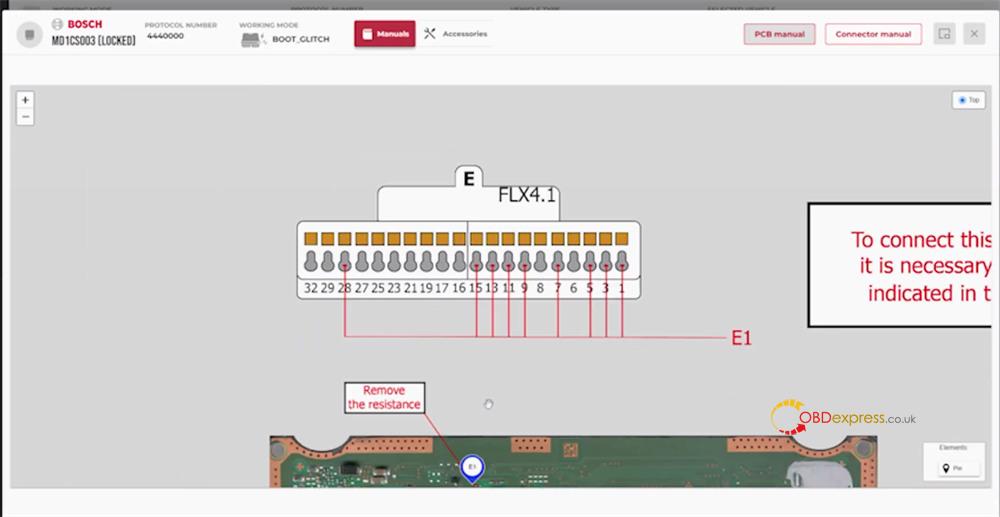This screenshot has height=517, width=1000.
Task: Zoom out with the minus button
Action: pos(25,117)
